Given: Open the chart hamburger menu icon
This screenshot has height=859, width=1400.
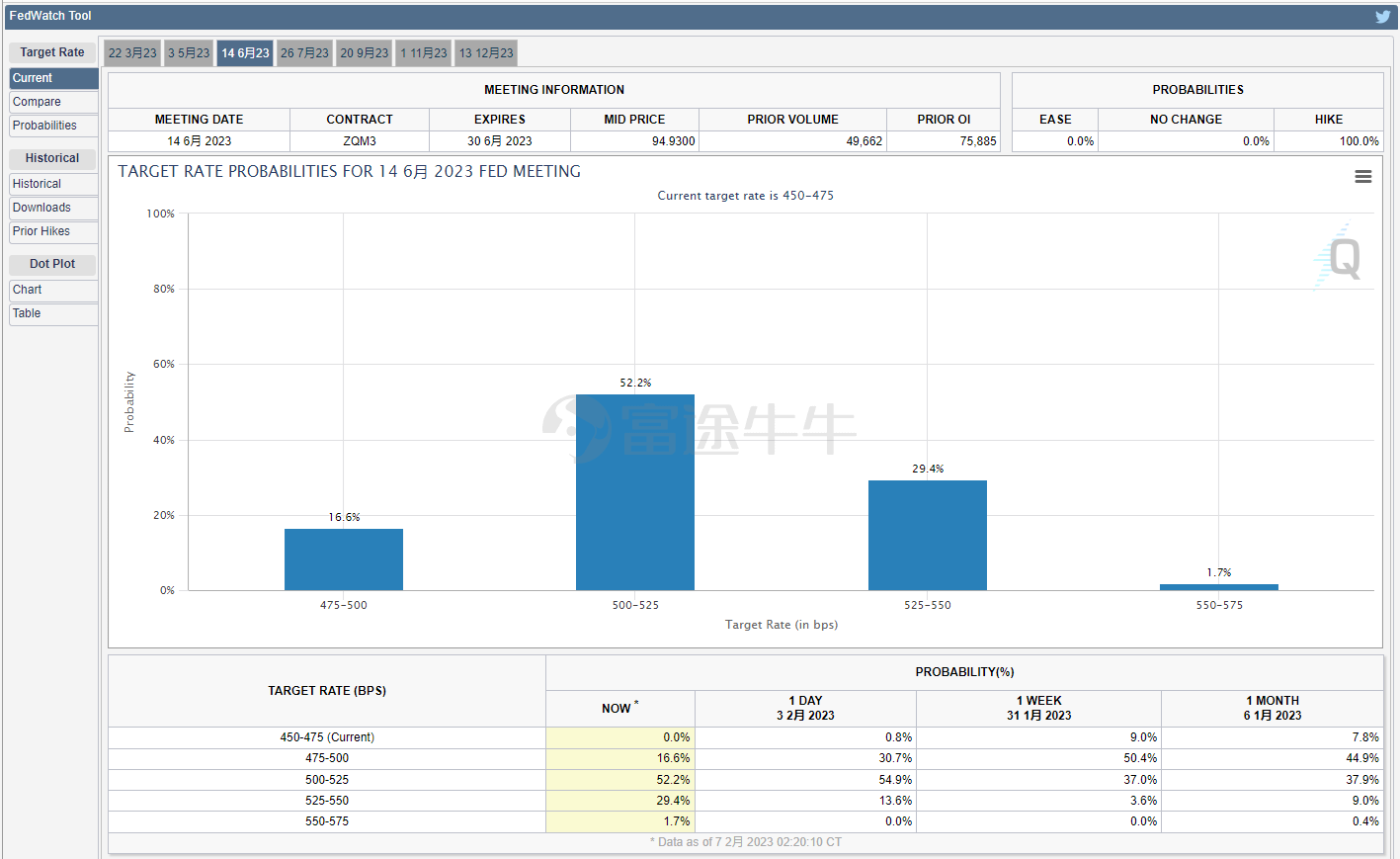Looking at the screenshot, I should 1362,176.
